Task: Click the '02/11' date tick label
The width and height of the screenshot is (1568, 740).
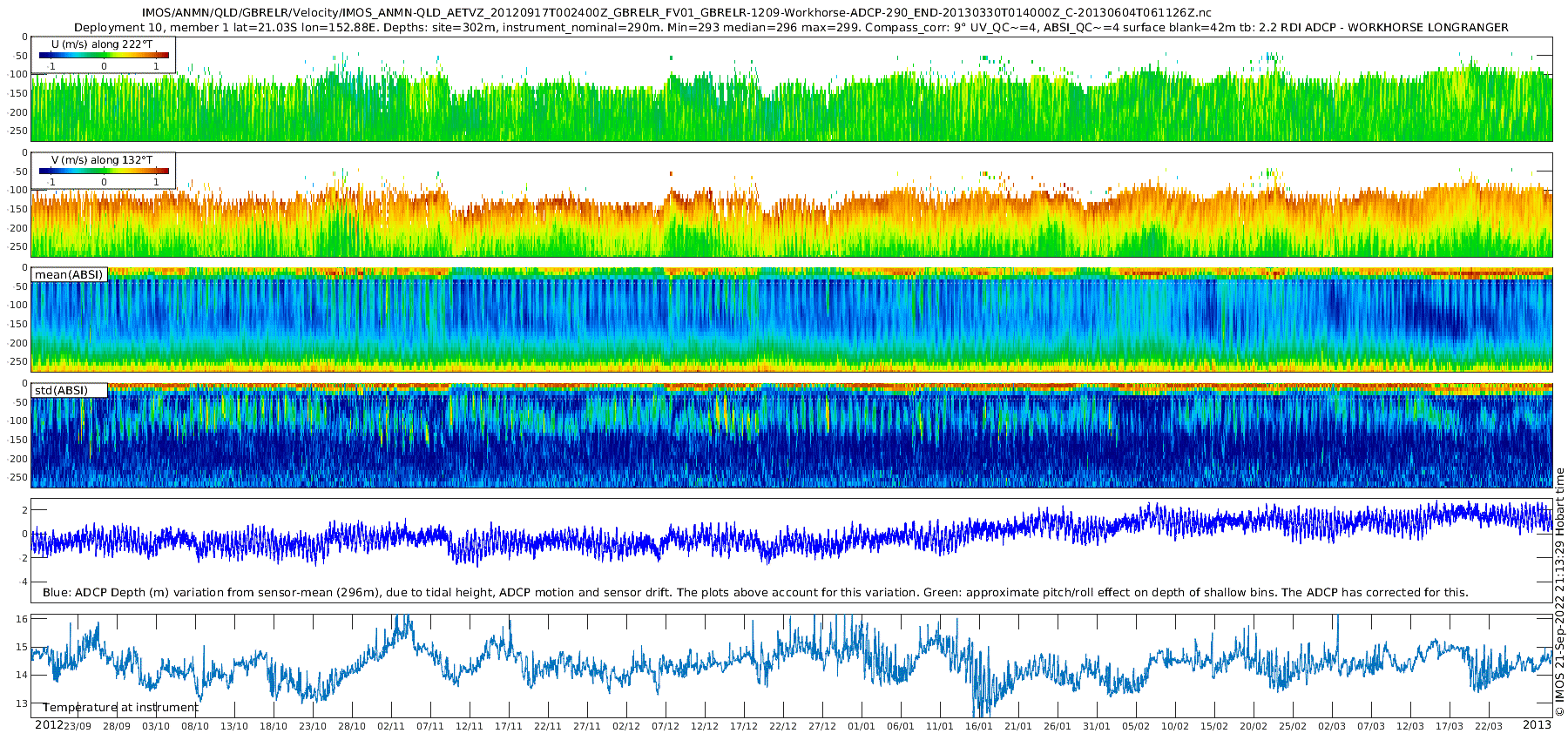Action: pos(391,726)
